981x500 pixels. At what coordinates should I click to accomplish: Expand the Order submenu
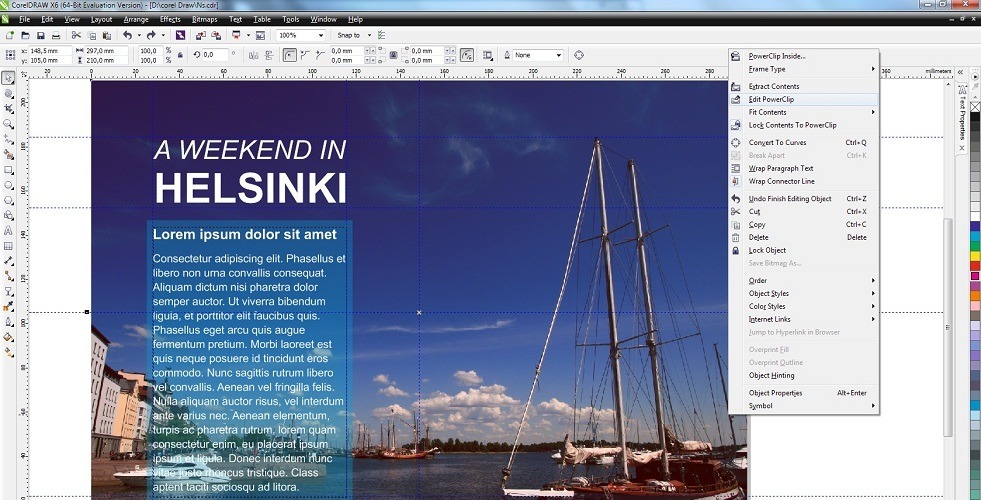click(803, 281)
